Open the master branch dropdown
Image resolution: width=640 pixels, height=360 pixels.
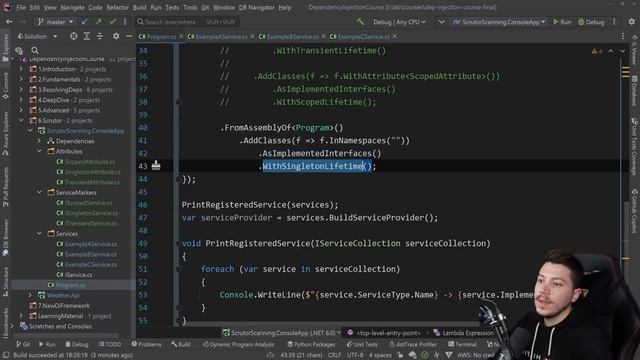(56, 22)
